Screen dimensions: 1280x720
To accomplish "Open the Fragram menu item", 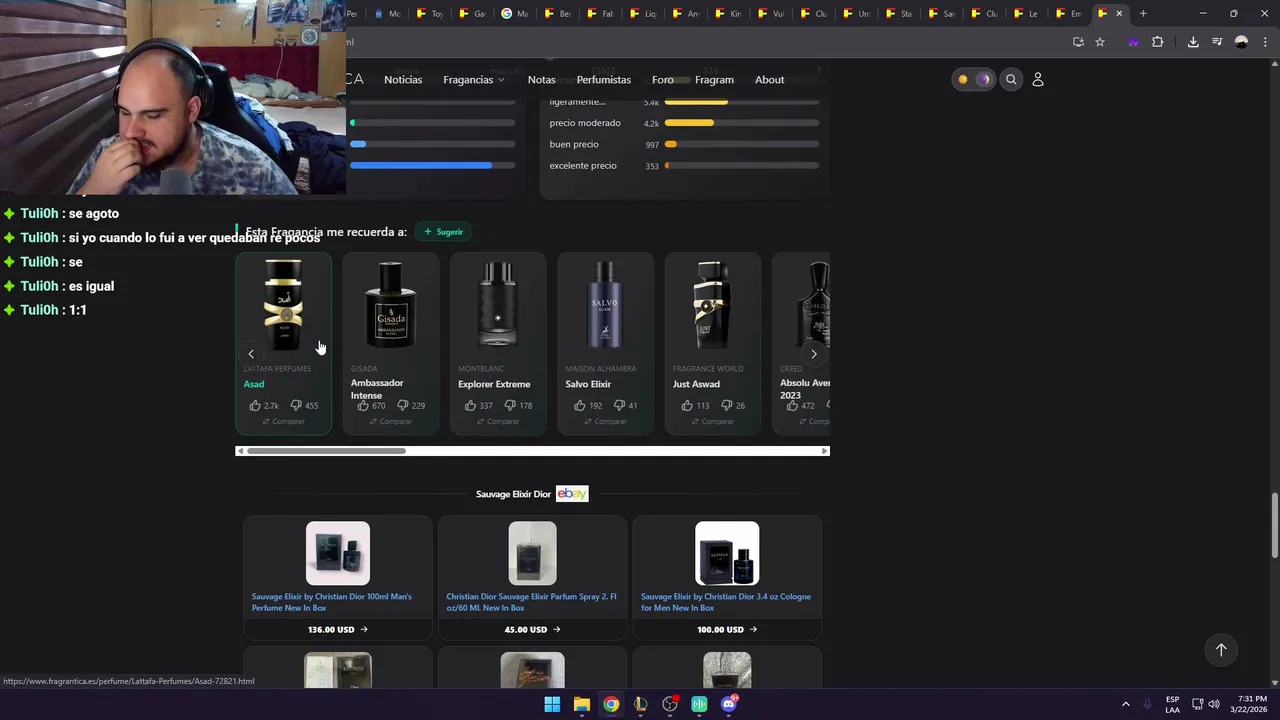I will coord(714,80).
